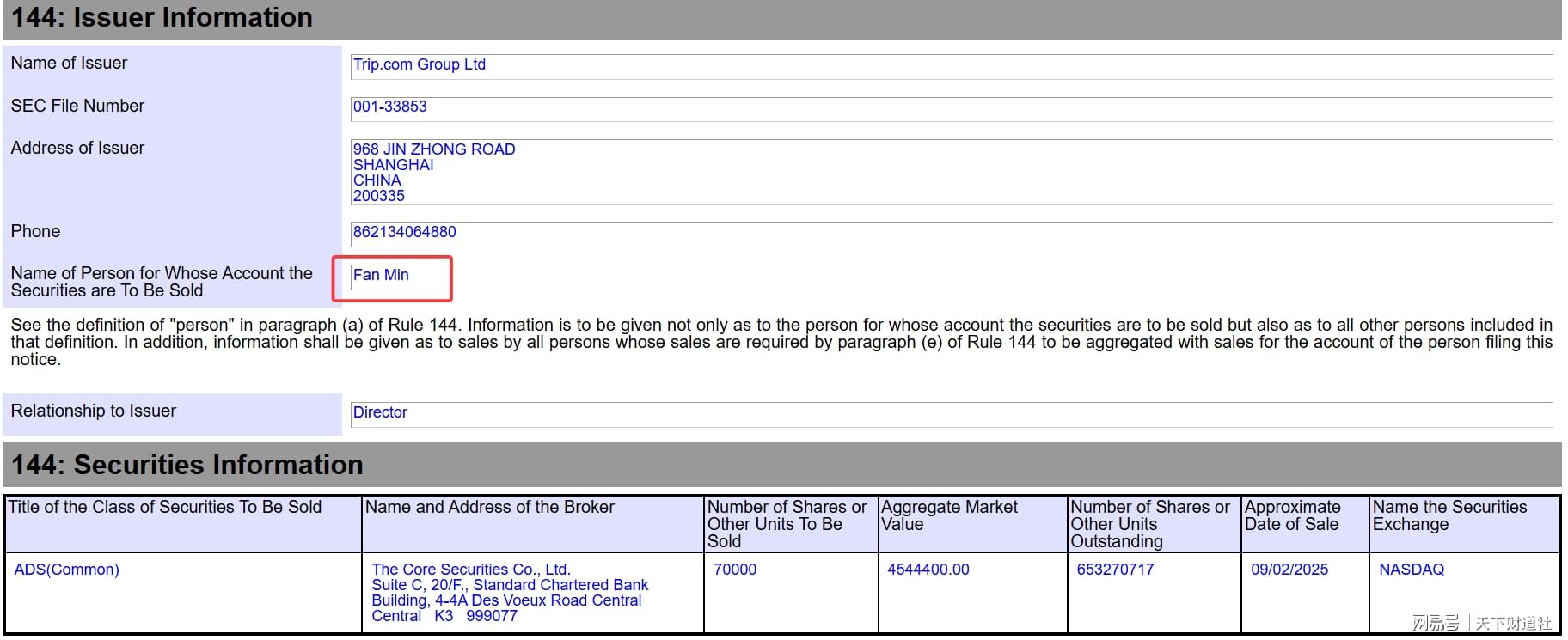Click the Phone number field
Viewport: 1568px width, 640px height.
951,234
